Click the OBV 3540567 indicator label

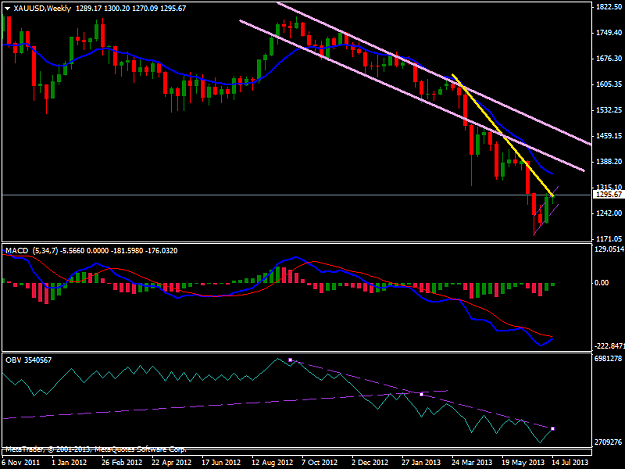(28, 360)
